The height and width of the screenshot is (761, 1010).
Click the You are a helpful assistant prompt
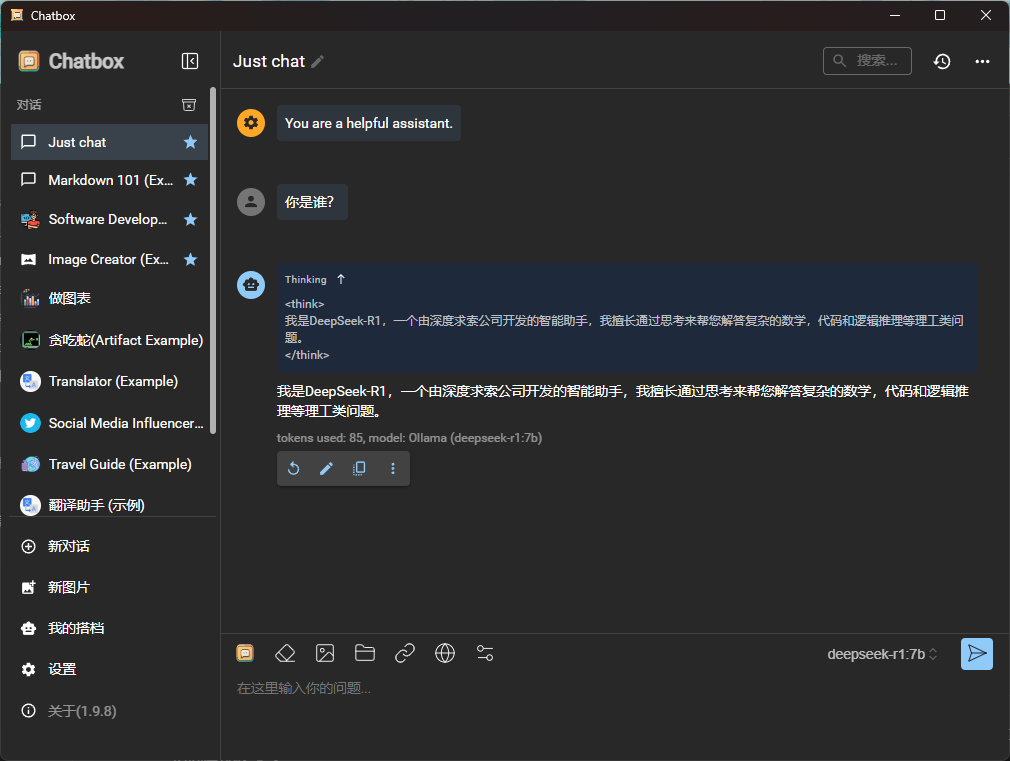coord(369,122)
